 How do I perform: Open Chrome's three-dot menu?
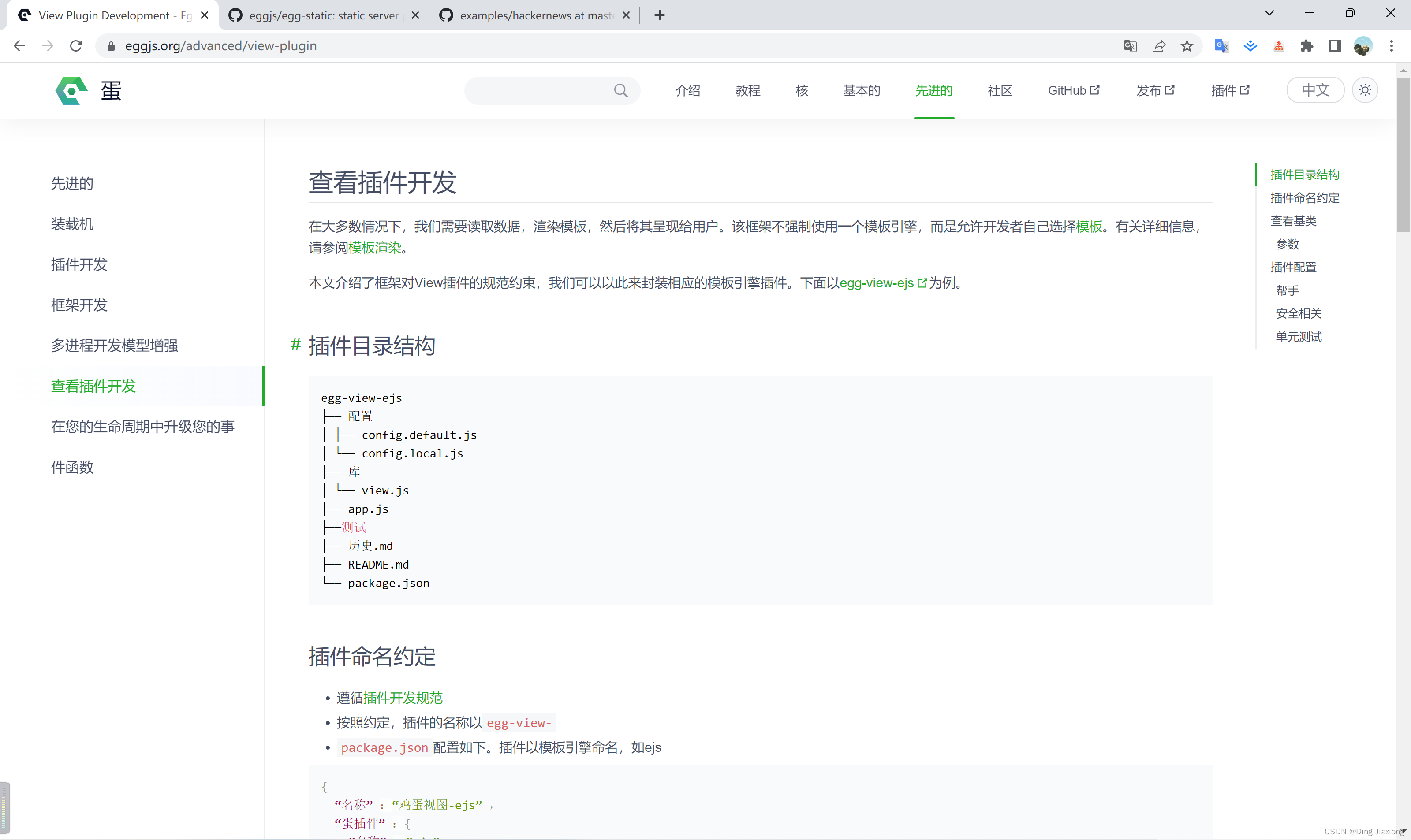(x=1391, y=46)
